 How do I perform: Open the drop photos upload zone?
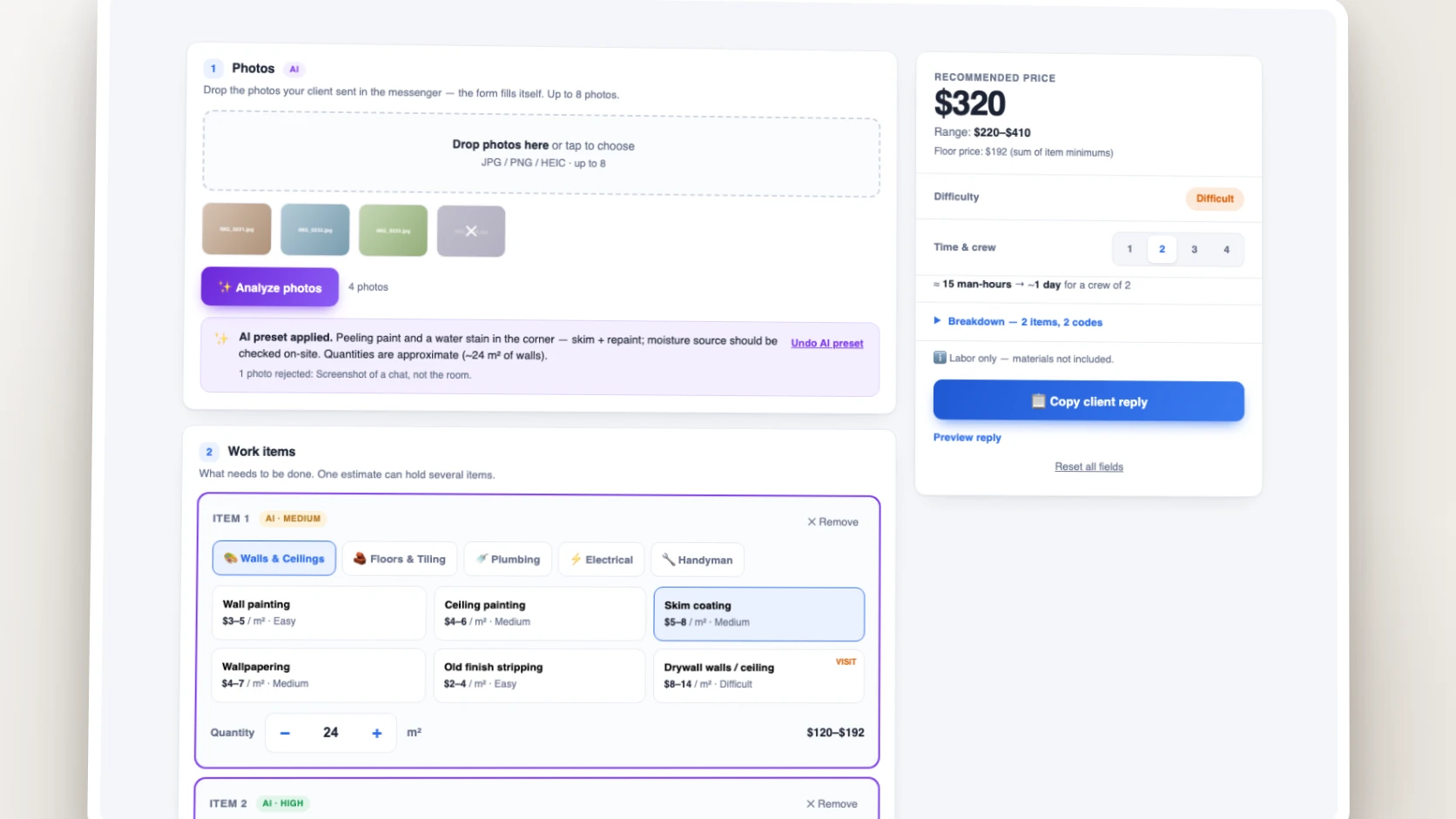(542, 154)
